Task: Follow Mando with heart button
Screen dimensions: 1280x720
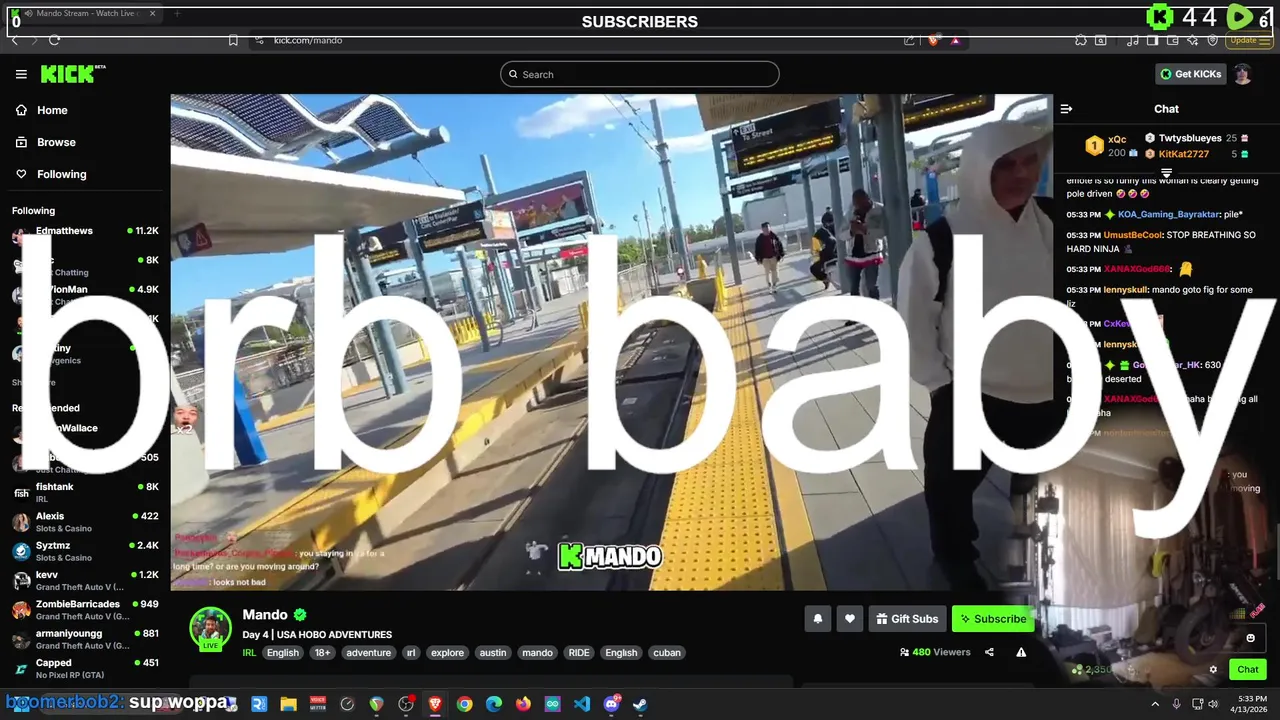Action: click(x=849, y=619)
